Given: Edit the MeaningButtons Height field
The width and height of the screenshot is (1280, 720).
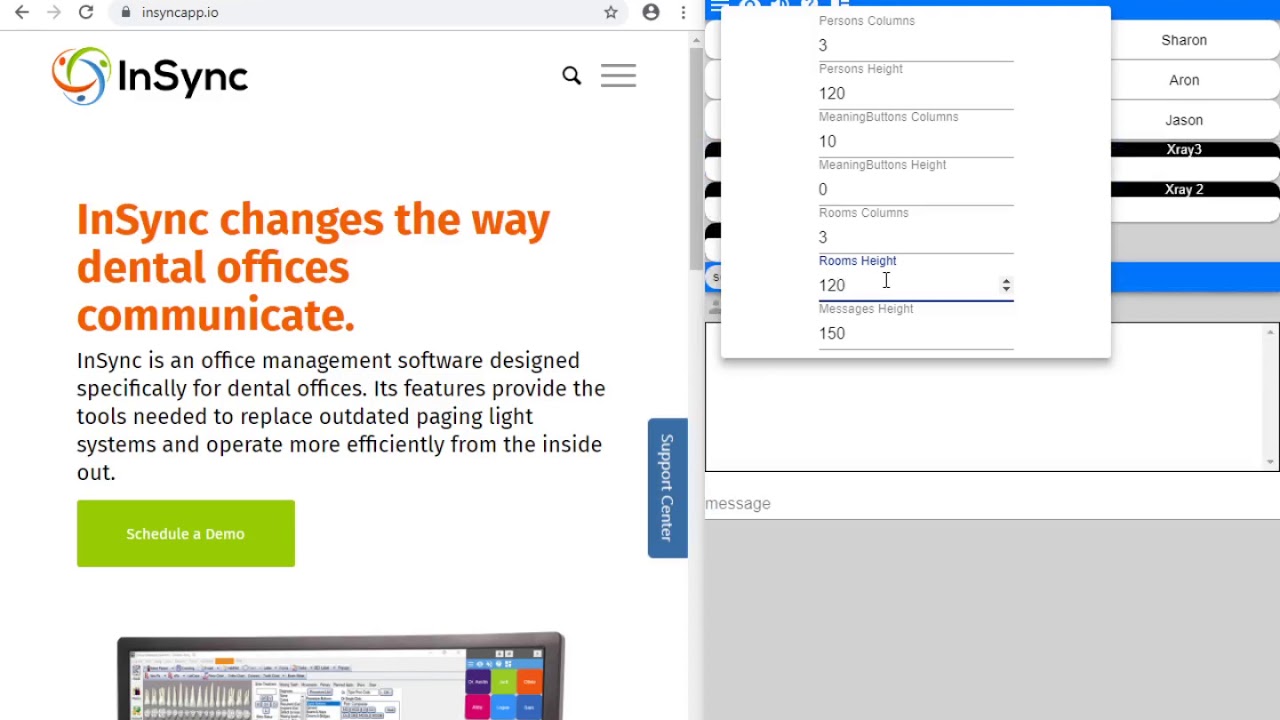Looking at the screenshot, I should [916, 189].
